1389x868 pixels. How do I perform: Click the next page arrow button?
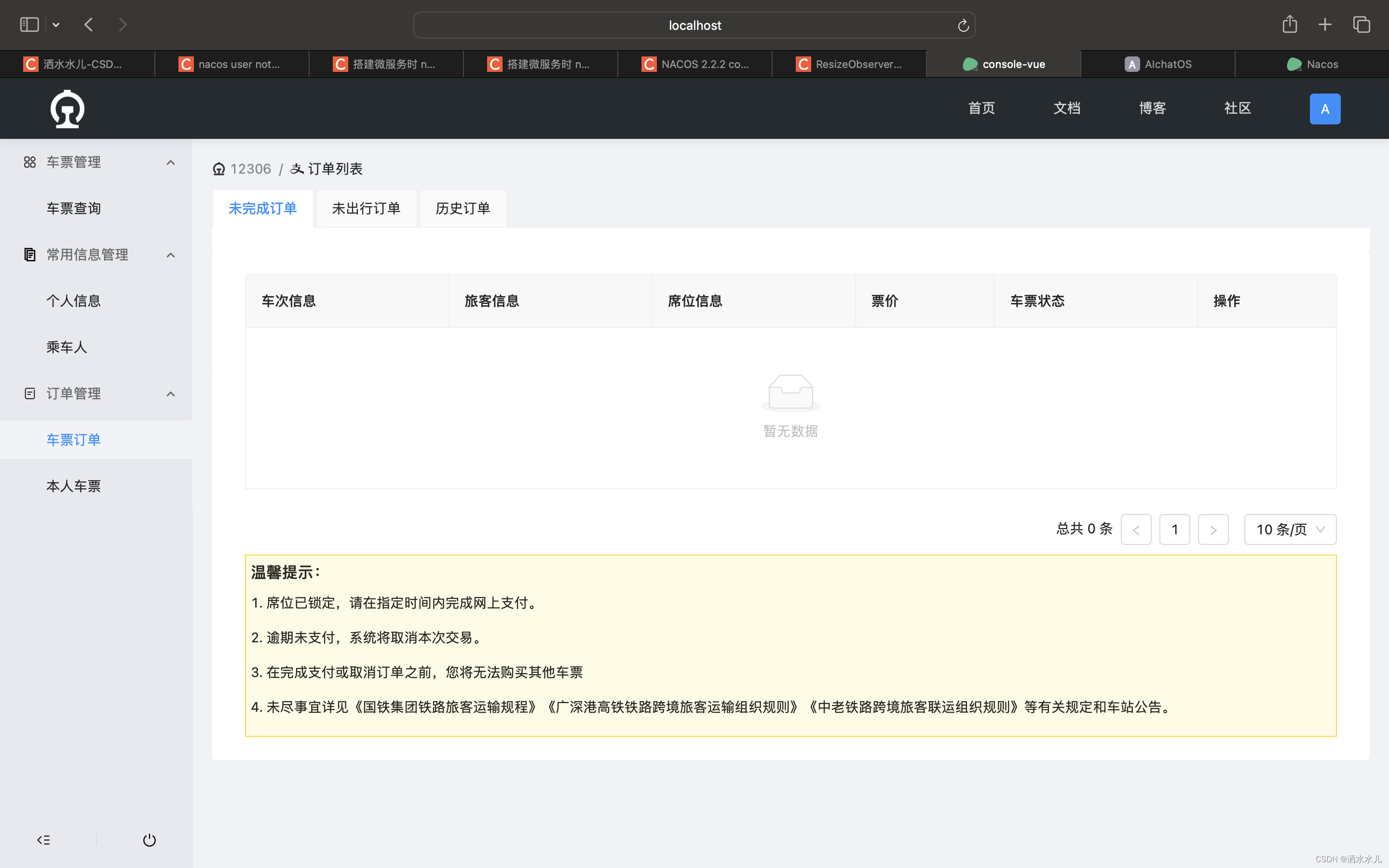click(x=1213, y=529)
